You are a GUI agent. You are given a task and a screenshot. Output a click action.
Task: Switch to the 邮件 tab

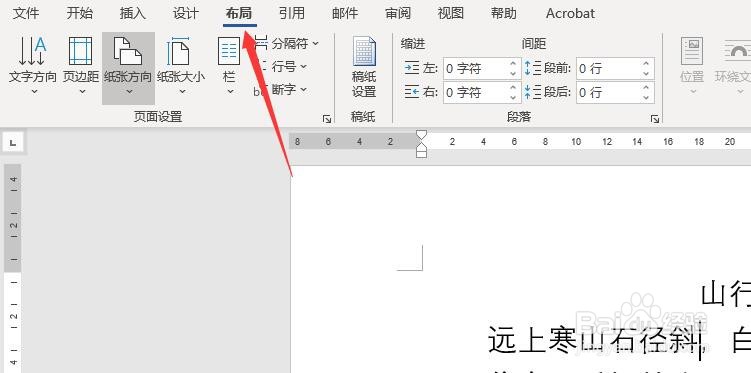pos(345,13)
